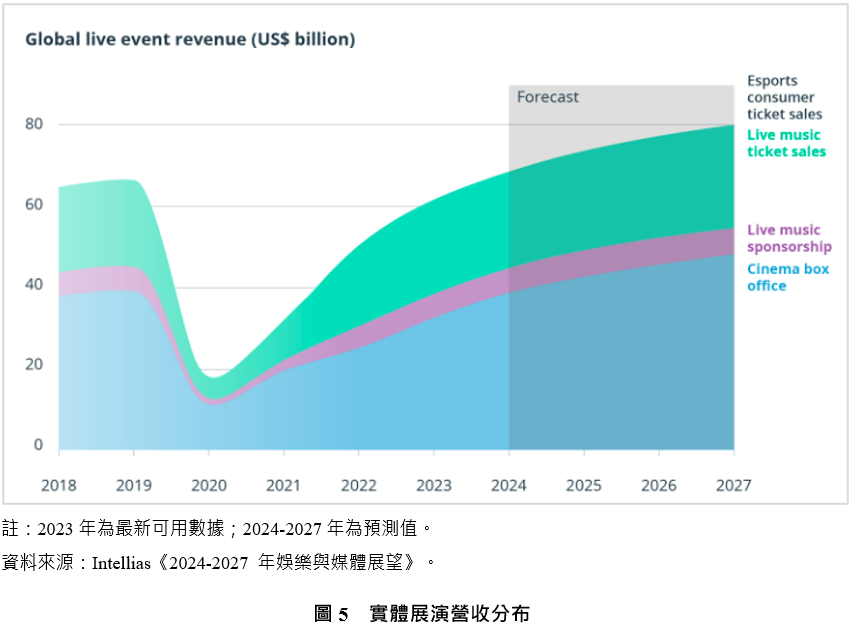852x630 pixels.
Task: Select the 'Cinema box office' legend label
Action: [788, 277]
